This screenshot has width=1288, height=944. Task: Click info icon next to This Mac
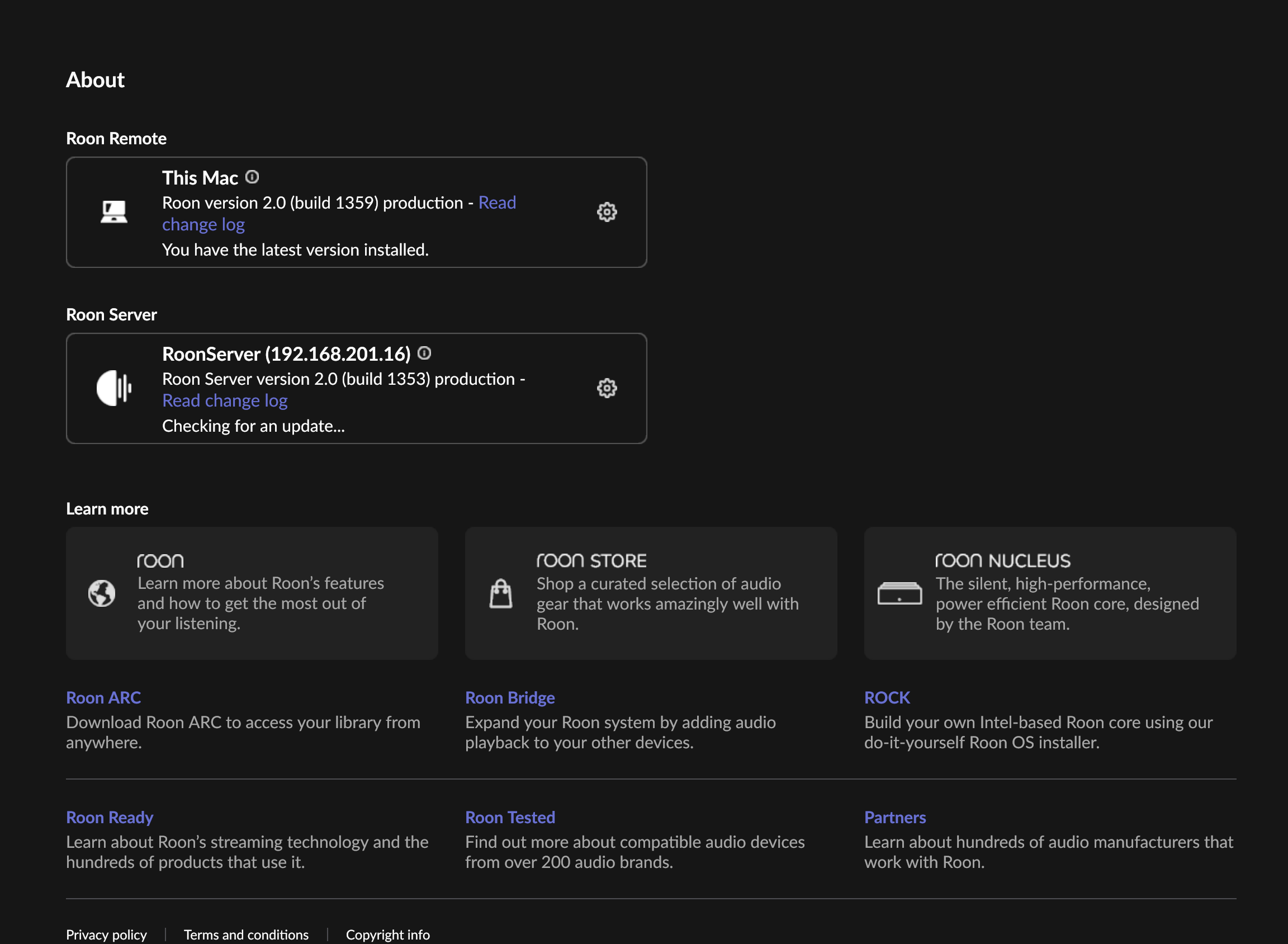pos(252,177)
